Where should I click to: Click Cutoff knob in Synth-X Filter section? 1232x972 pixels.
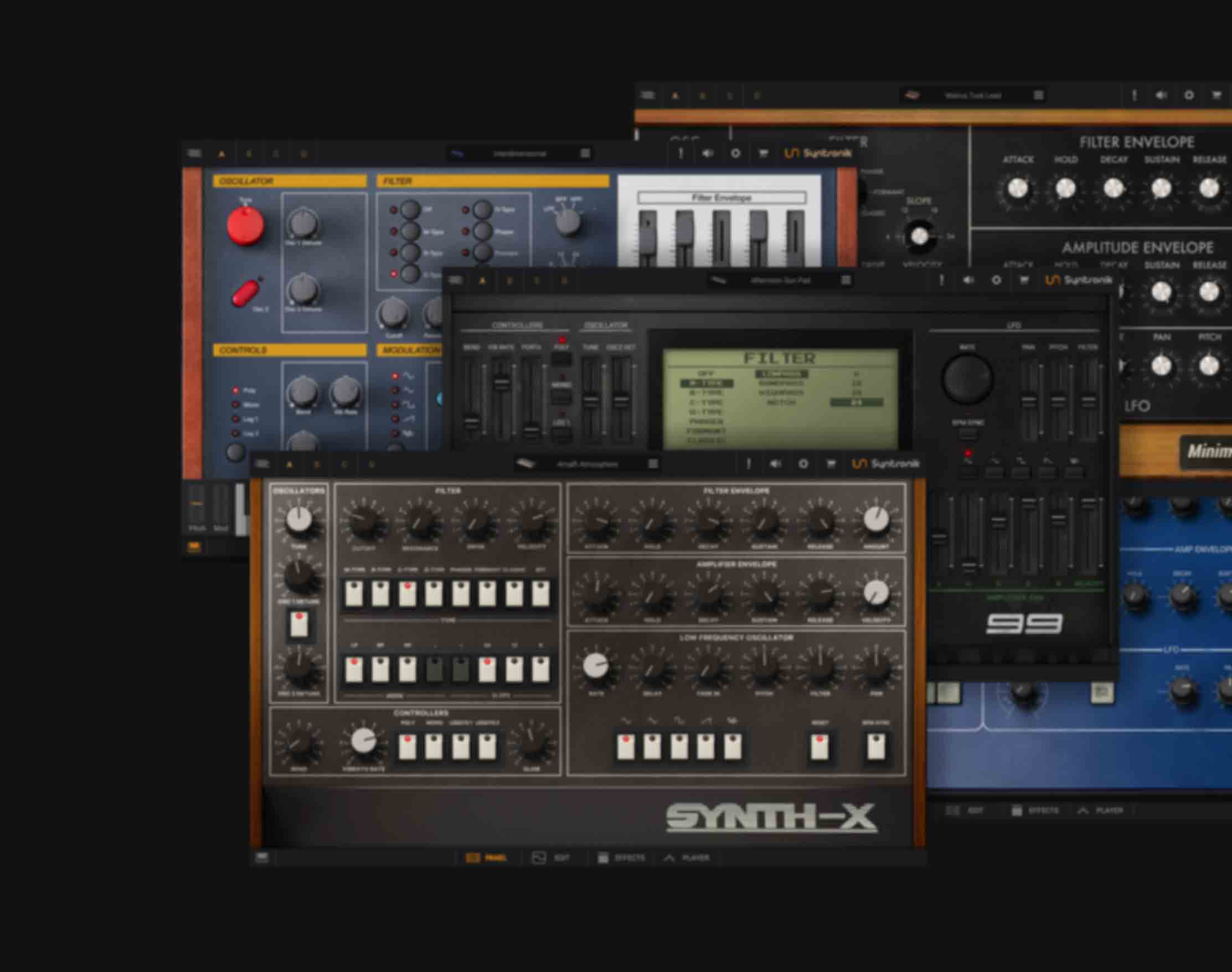click(x=363, y=520)
